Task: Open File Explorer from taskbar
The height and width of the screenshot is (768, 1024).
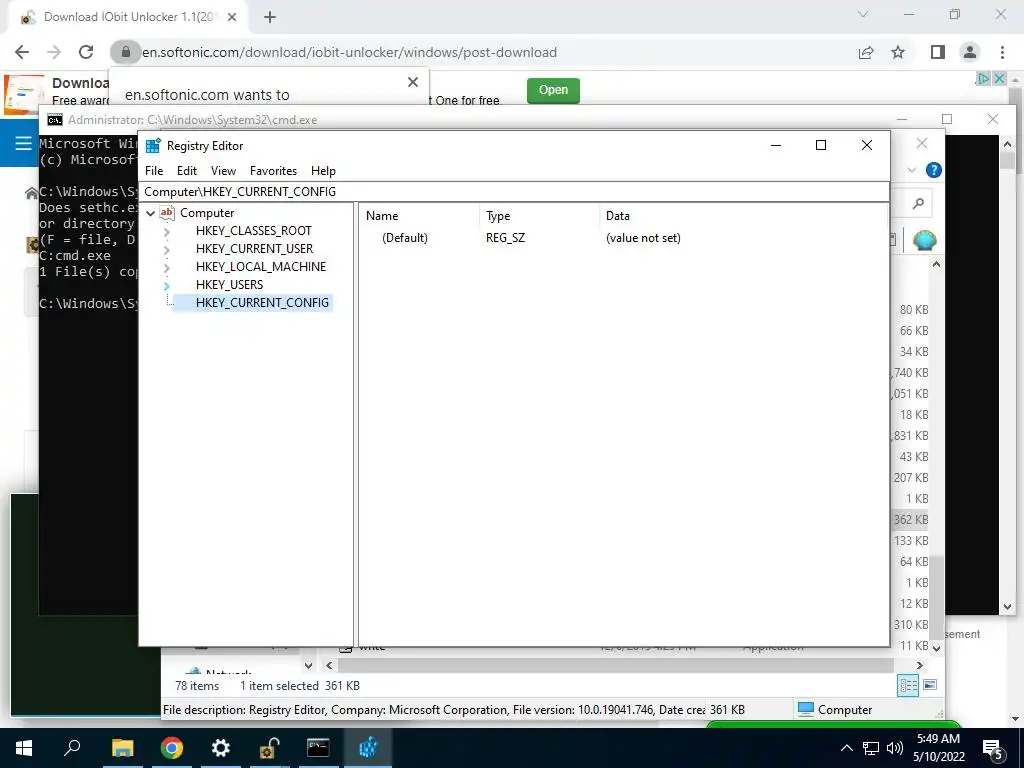Action: 122,748
